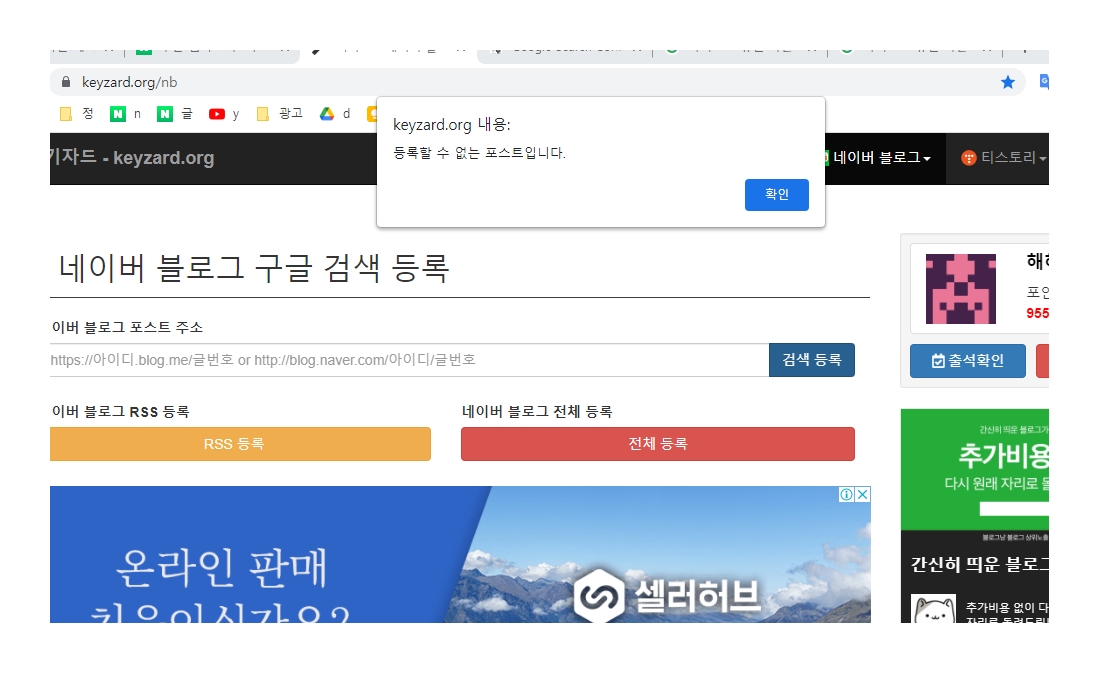Click the 검색 등록 button
Viewport: 1099px width, 673px height.
pos(812,360)
